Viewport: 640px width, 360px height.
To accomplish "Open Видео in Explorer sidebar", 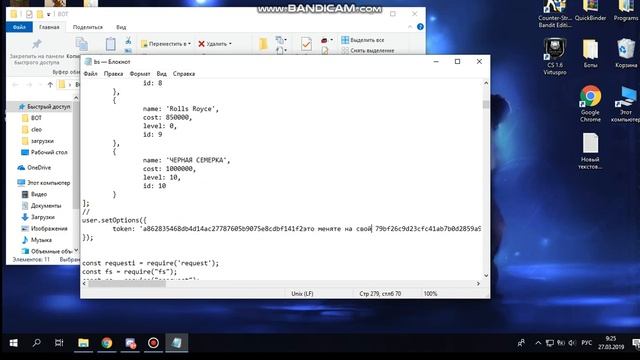I will [x=34, y=194].
